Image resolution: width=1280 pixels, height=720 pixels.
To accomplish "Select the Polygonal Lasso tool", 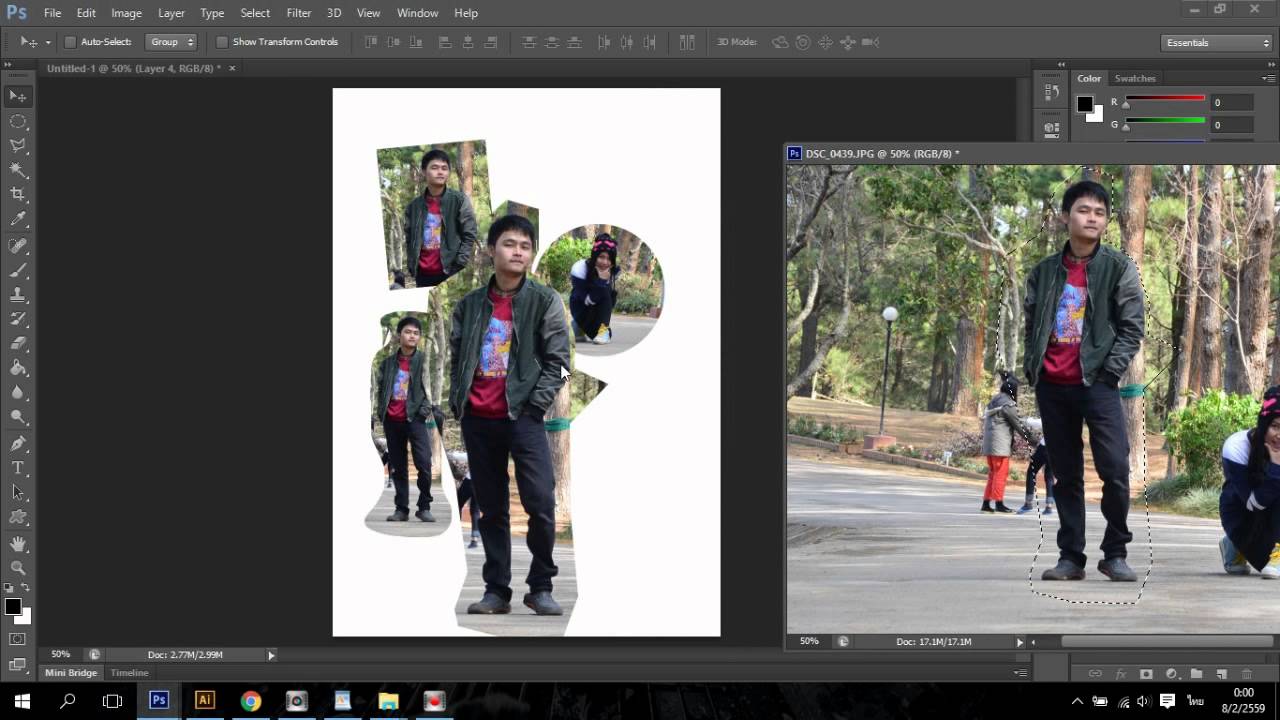I will pos(18,146).
